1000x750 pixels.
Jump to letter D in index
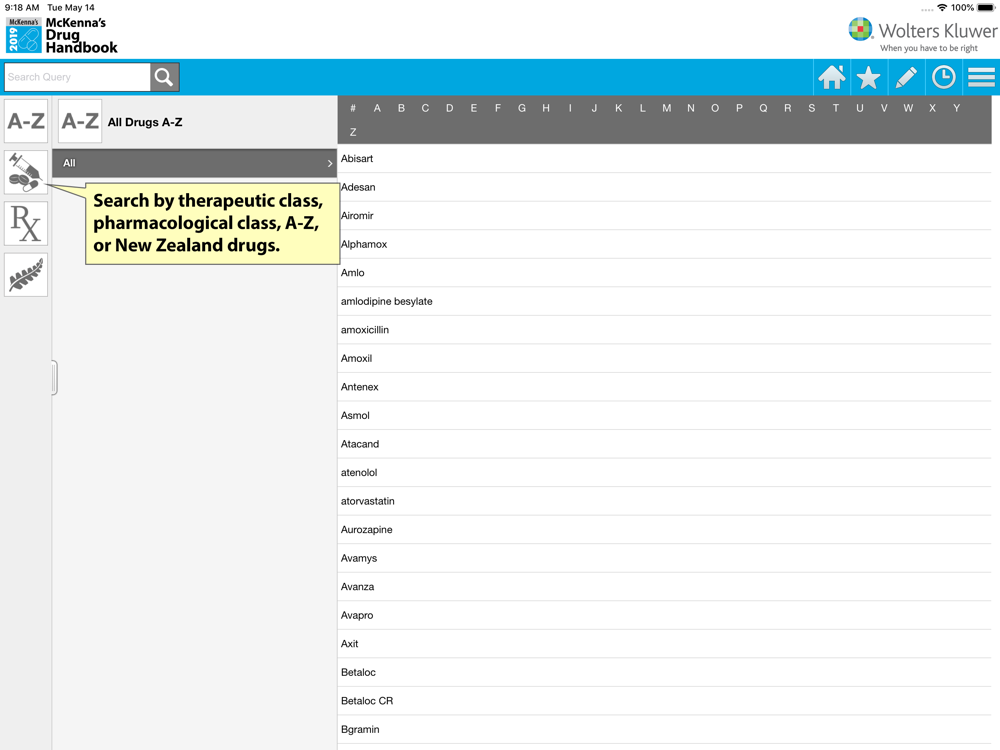click(x=450, y=108)
